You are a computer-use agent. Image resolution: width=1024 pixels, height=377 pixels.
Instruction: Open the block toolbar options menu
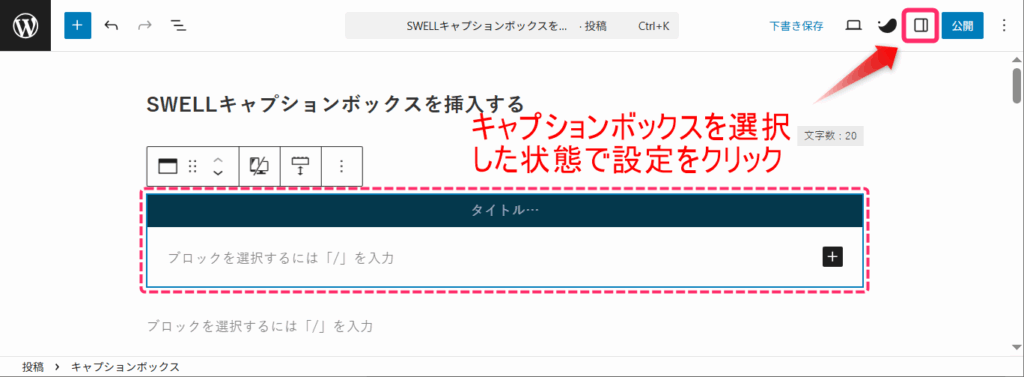[x=341, y=166]
